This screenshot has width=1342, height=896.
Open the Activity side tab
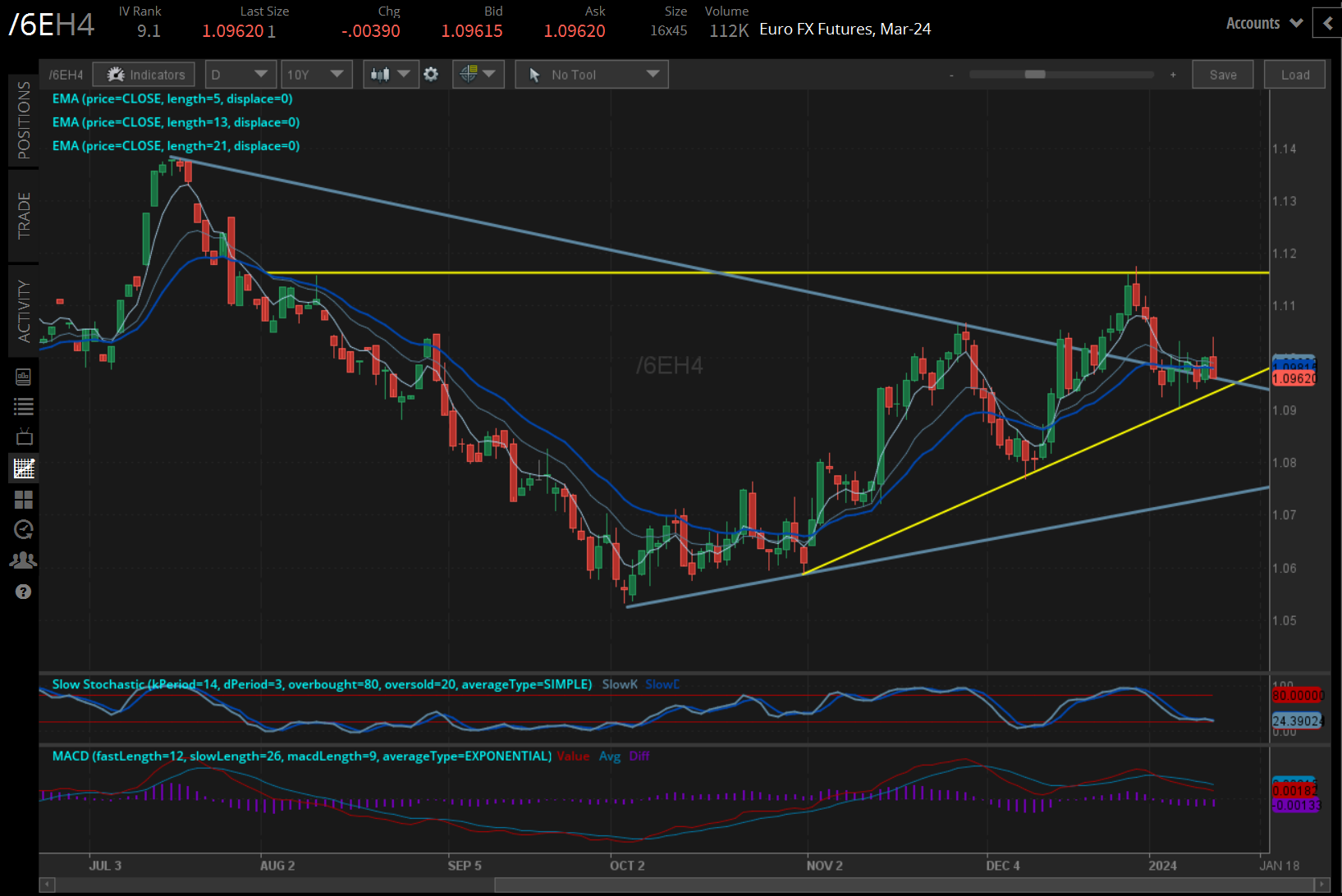pyautogui.click(x=24, y=311)
